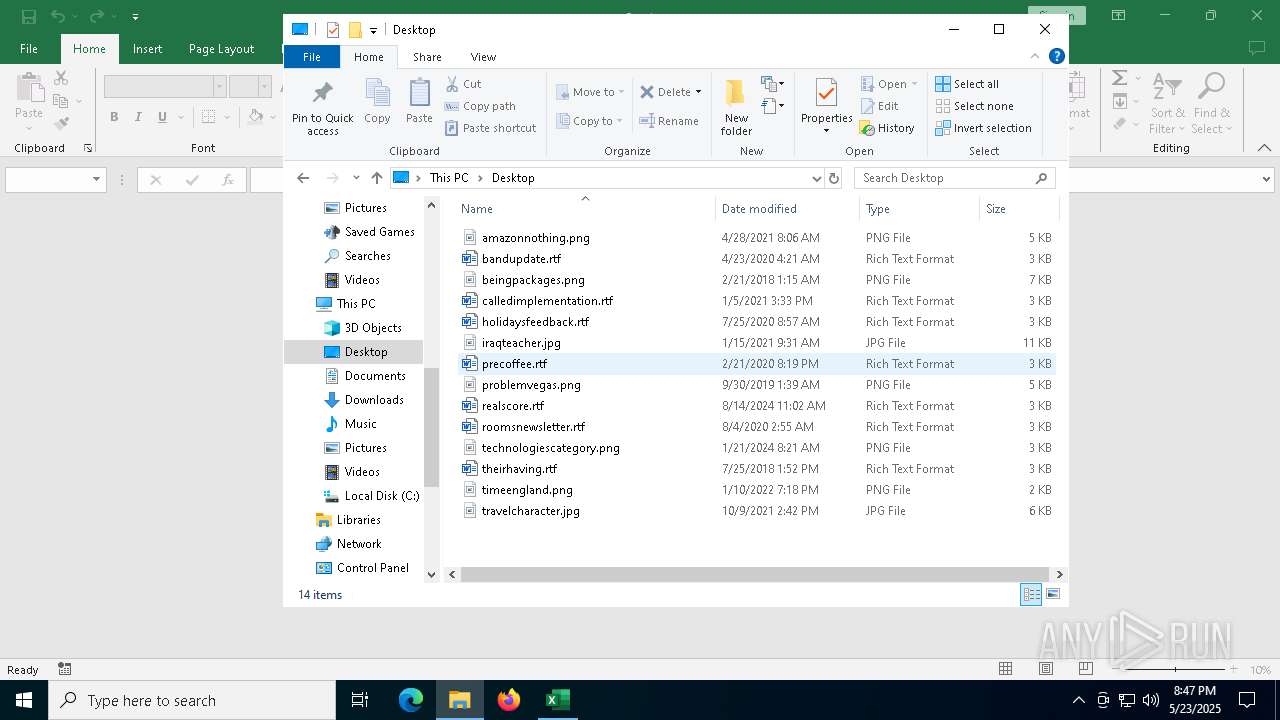Open Excel Name Box dropdown
Image resolution: width=1280 pixels, height=720 pixels.
click(97, 180)
